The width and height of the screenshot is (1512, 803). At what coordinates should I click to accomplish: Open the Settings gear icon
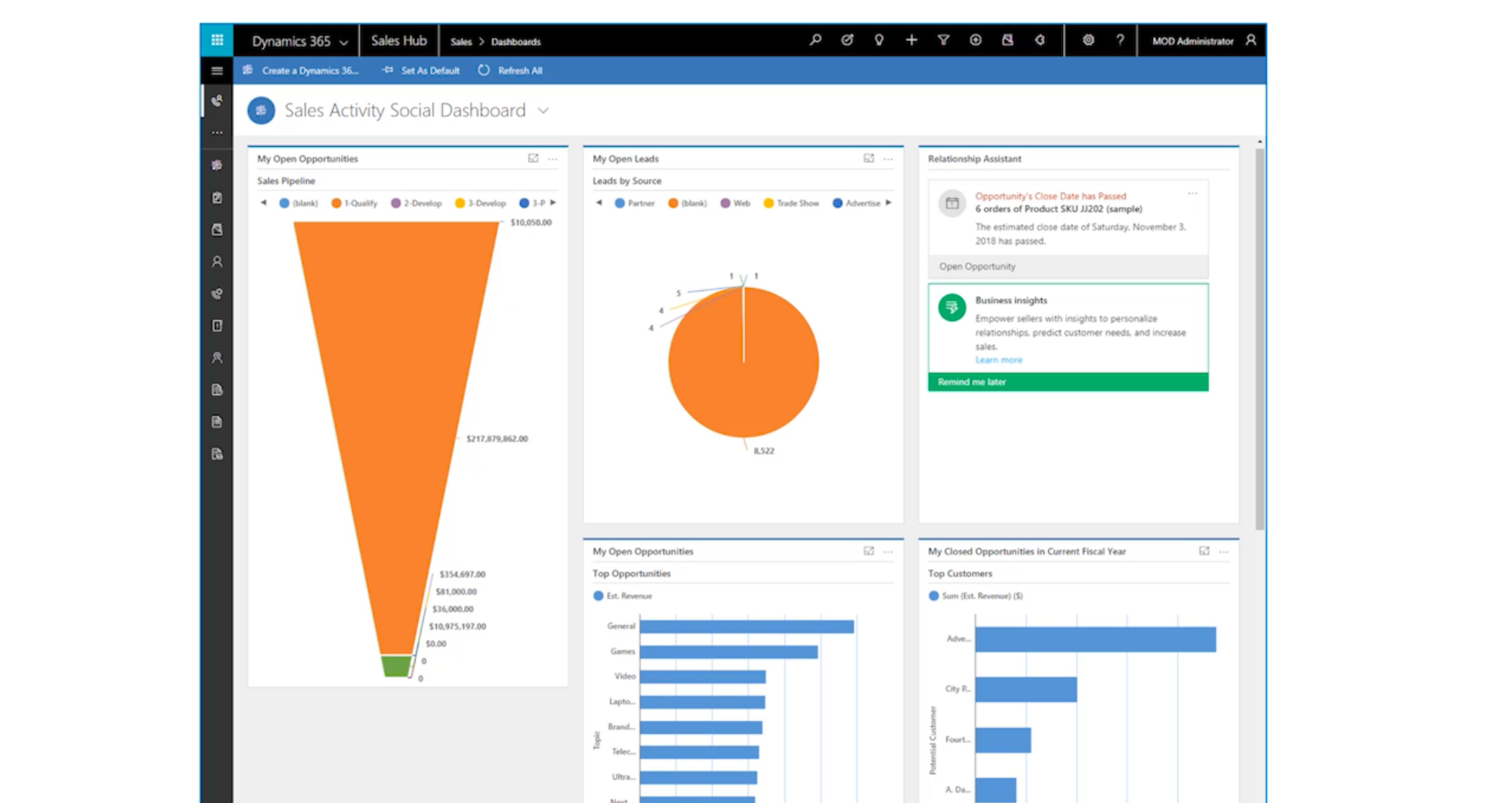pos(1089,40)
